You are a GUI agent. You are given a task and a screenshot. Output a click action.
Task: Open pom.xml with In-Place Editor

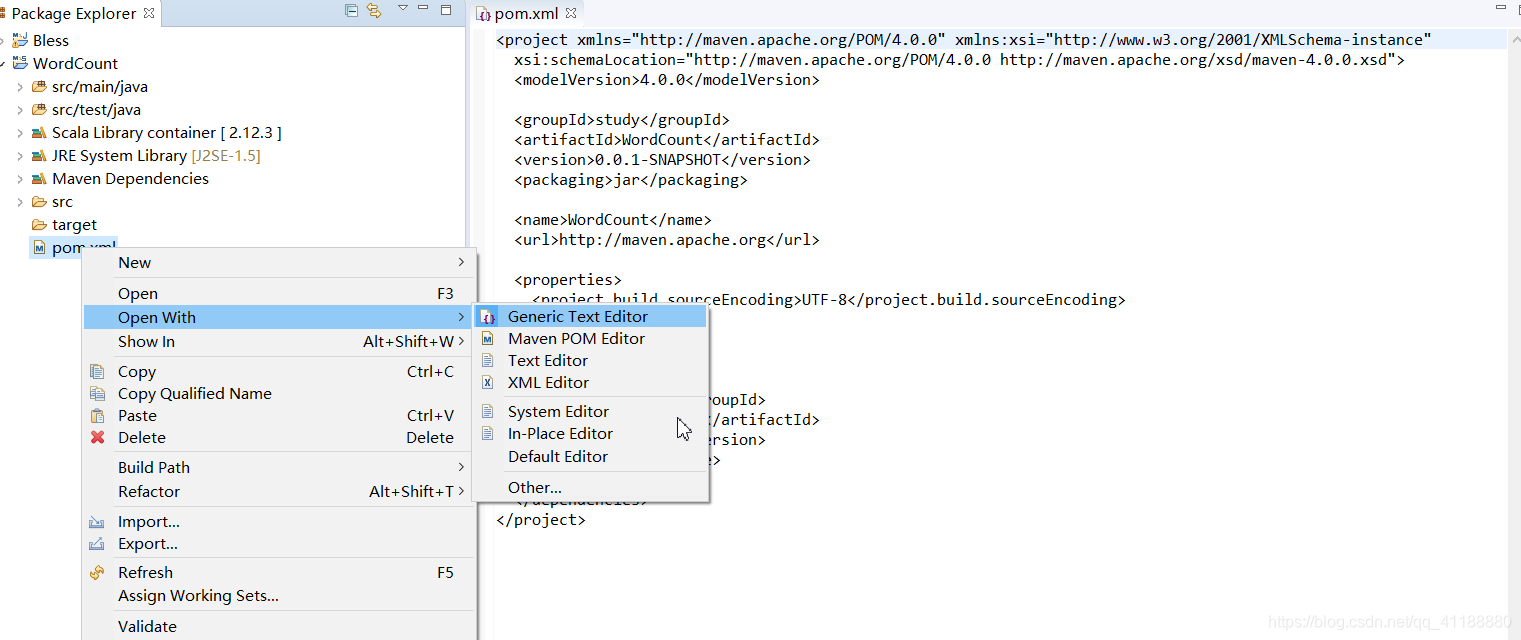(590, 433)
